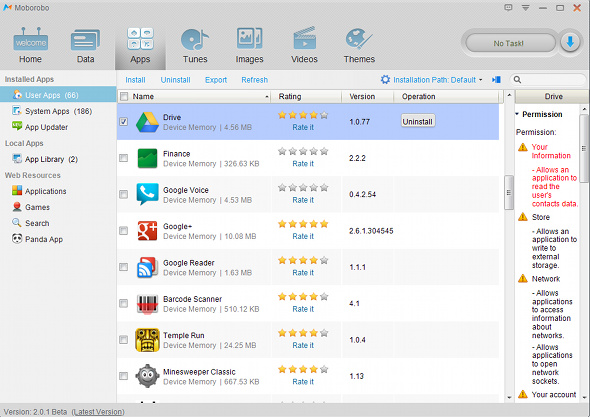Switch to the Tunes section
590x417 pixels.
coord(195,46)
